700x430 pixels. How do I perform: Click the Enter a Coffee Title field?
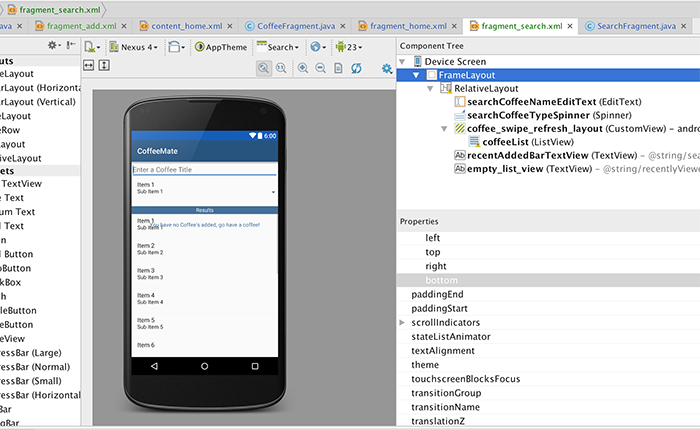pos(204,170)
